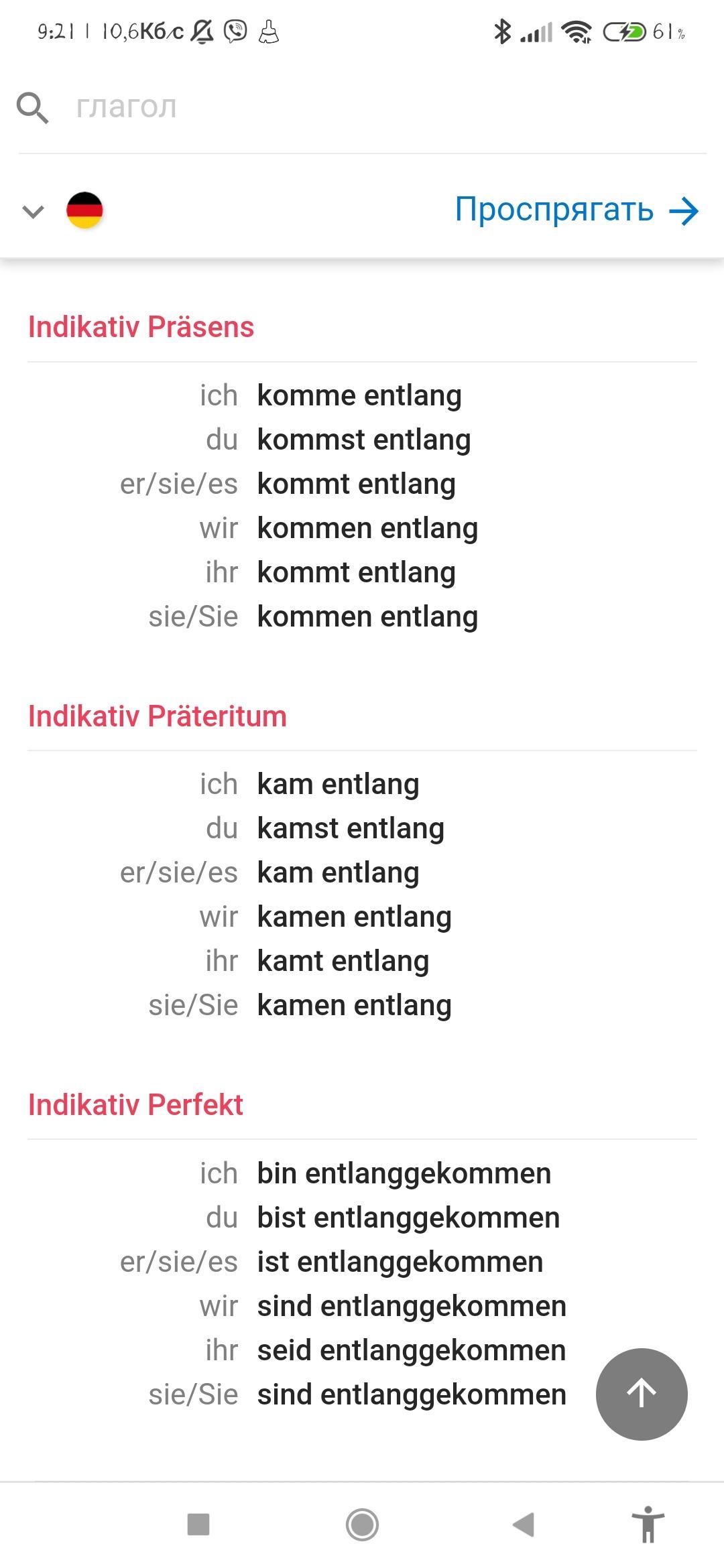Expand the language selection chevron
Screen dimensions: 724x1568
(x=33, y=212)
